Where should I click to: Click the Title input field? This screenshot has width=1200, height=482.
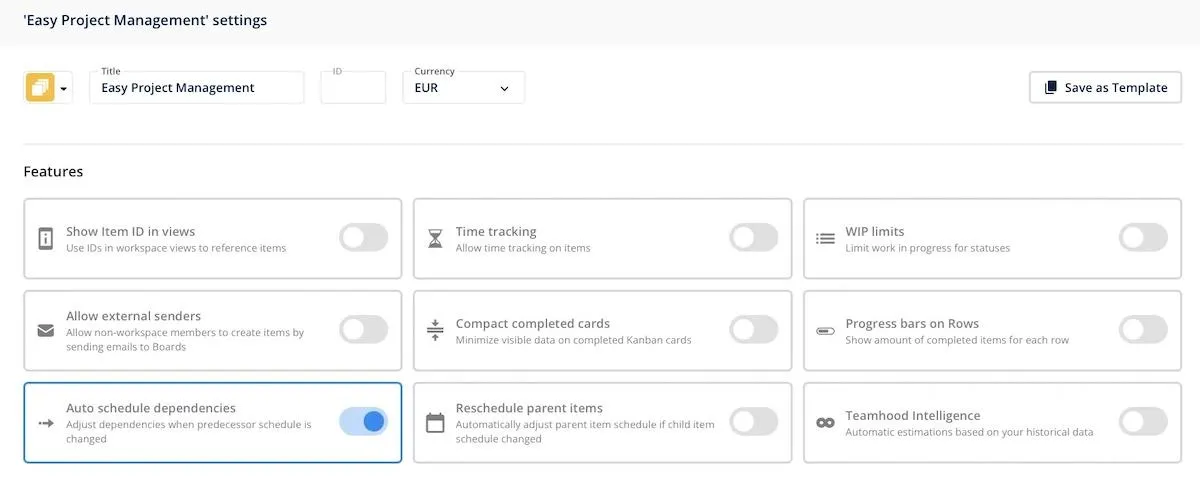[x=196, y=87]
